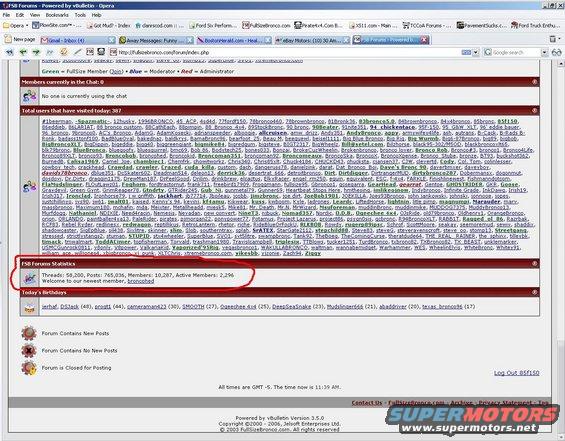Screen dimensions: 565x441
Task: Click the Join link beside FullSize Member
Action: [116, 71]
